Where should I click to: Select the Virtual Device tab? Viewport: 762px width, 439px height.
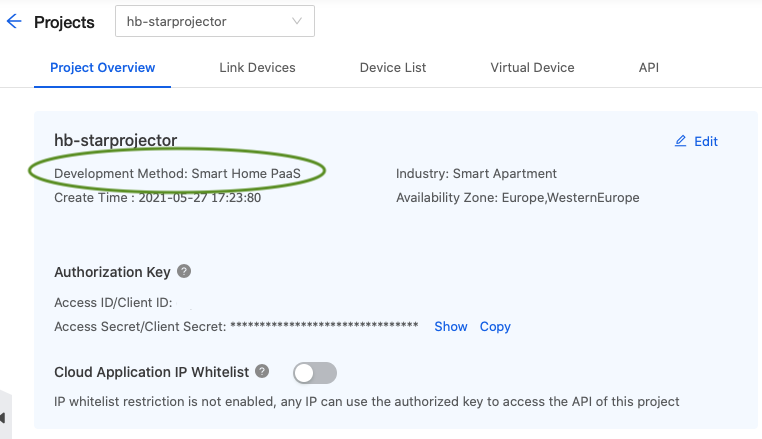[532, 68]
